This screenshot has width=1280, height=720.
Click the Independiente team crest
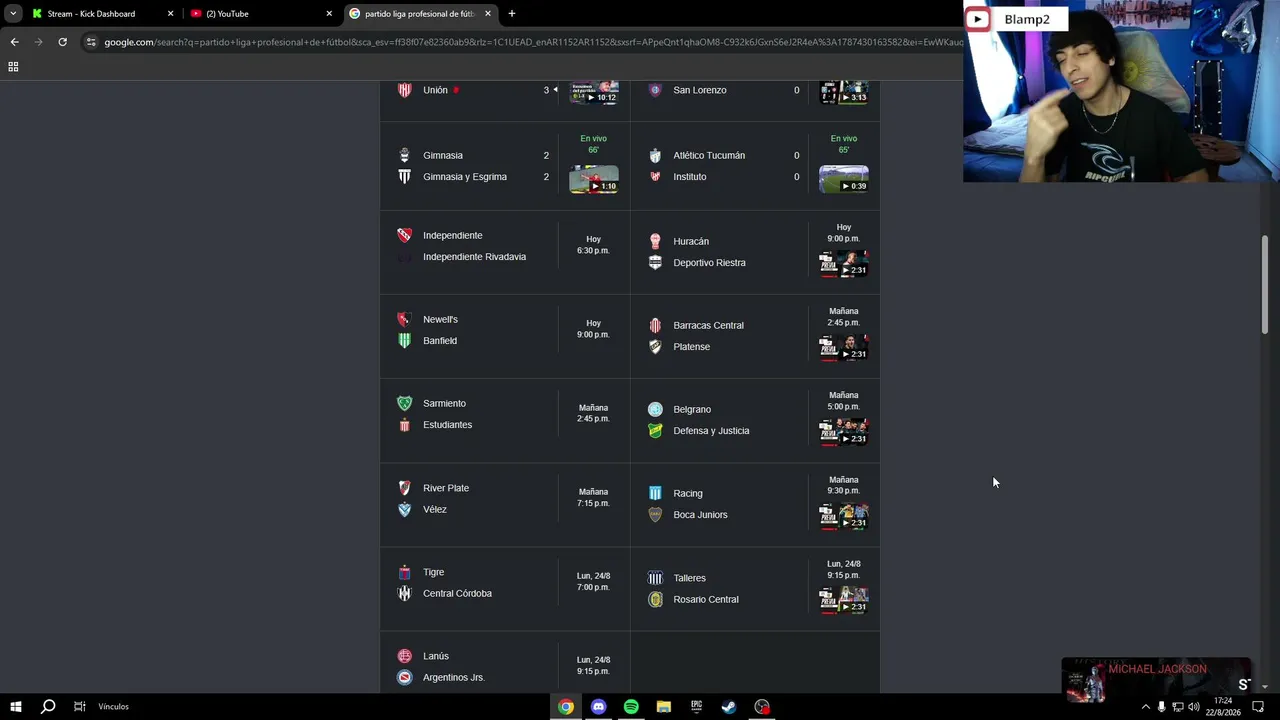tap(404, 236)
